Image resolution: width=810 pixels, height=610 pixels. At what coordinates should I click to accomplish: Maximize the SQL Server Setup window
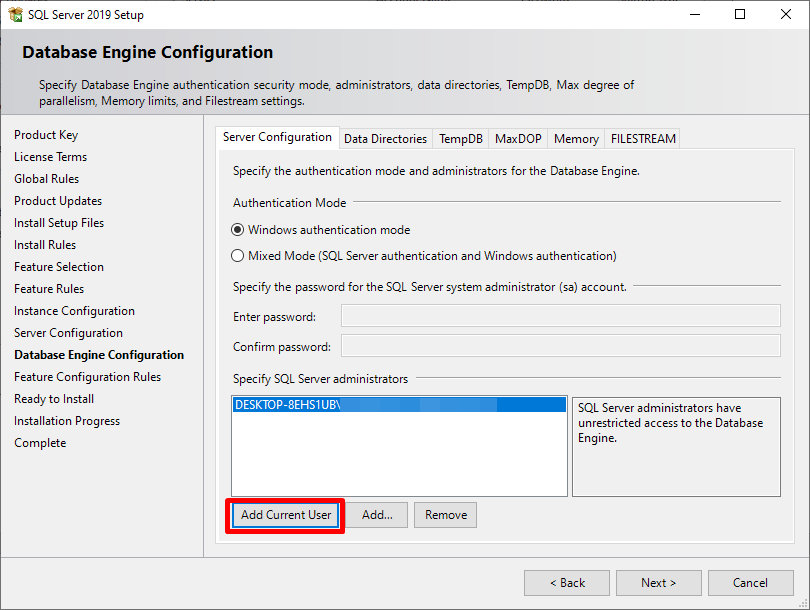pos(740,15)
